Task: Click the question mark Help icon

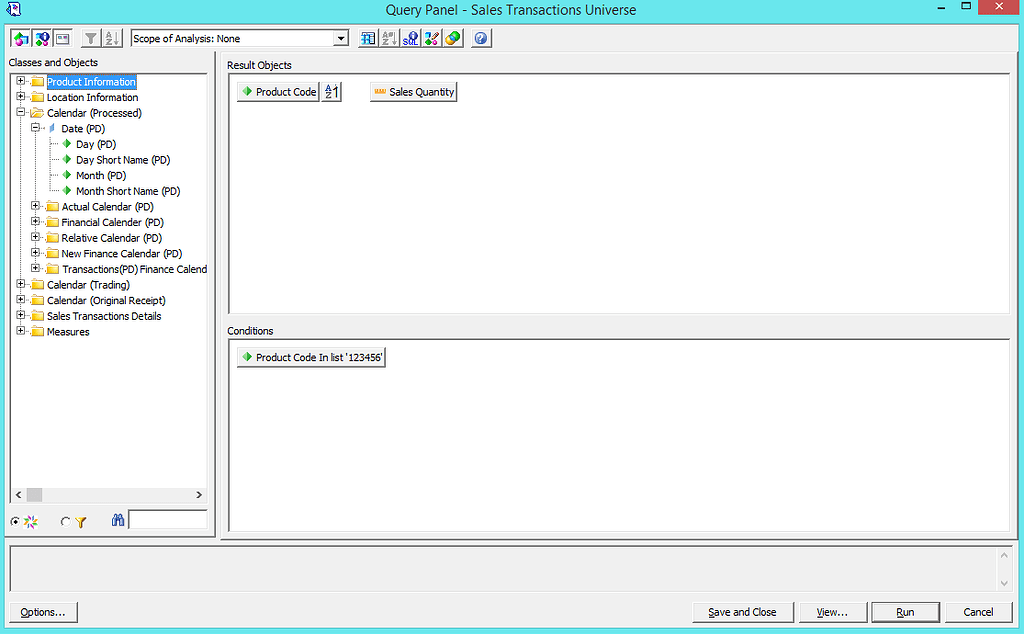Action: pyautogui.click(x=481, y=38)
